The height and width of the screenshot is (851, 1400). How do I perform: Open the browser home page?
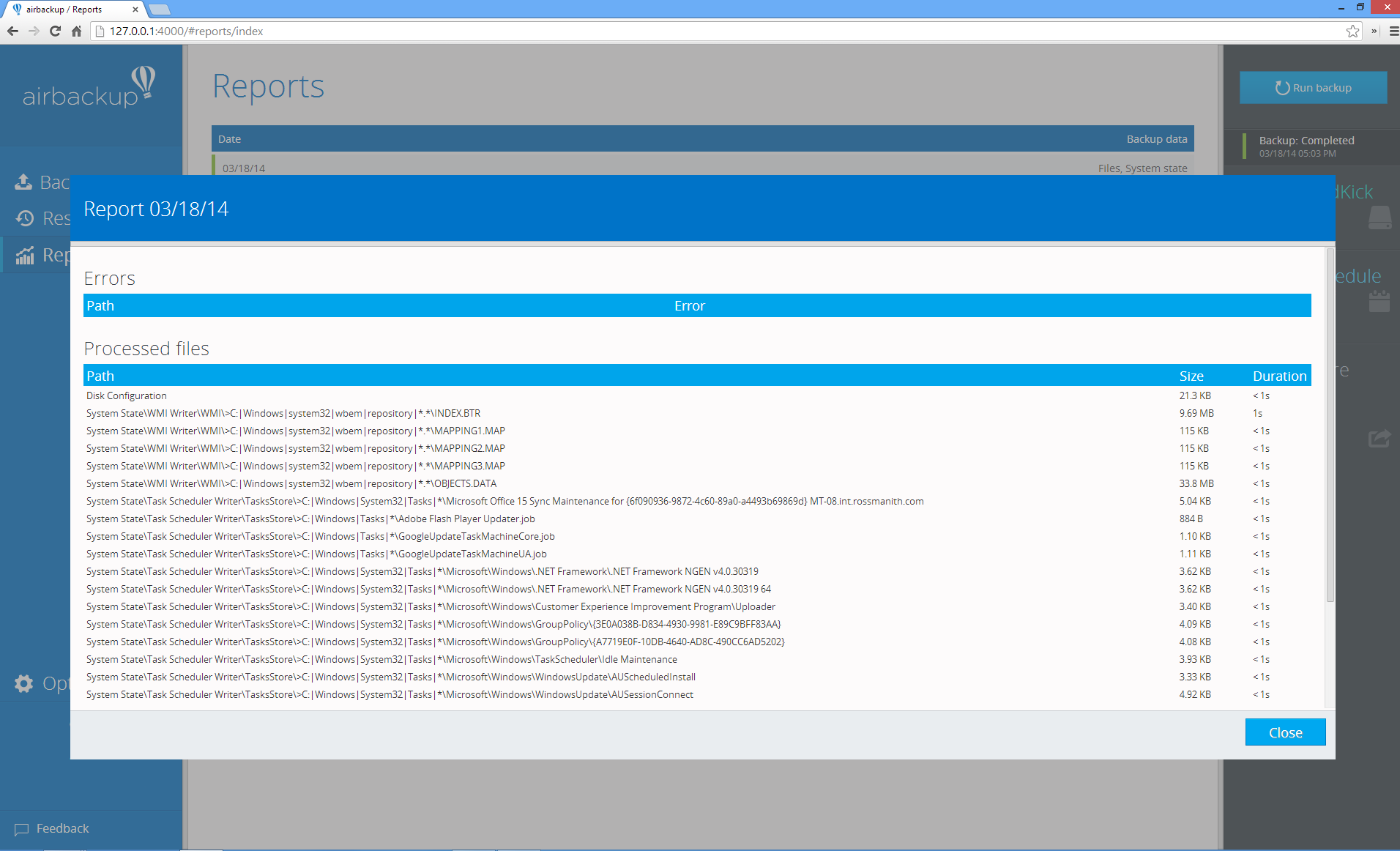(76, 31)
